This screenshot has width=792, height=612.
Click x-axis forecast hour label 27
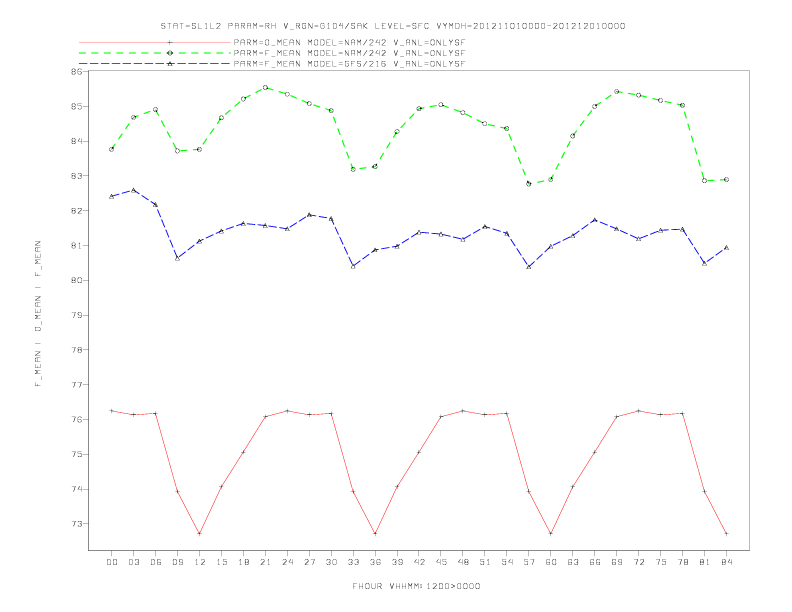pyautogui.click(x=310, y=562)
